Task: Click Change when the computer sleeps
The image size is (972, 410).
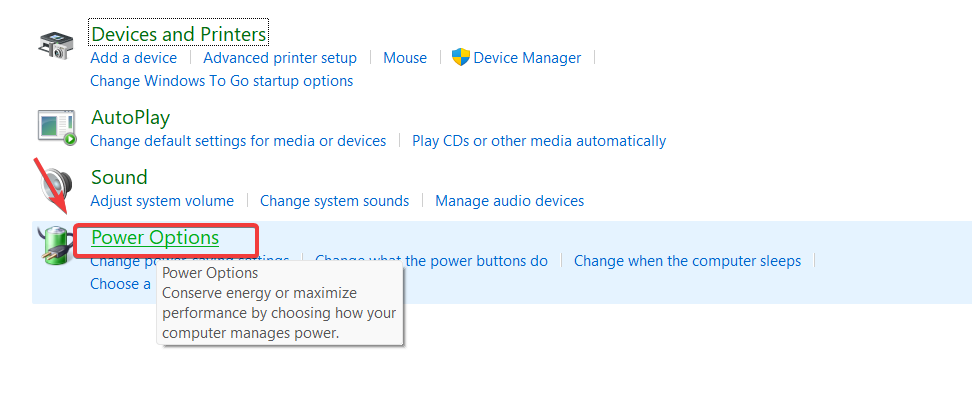Action: [x=687, y=261]
